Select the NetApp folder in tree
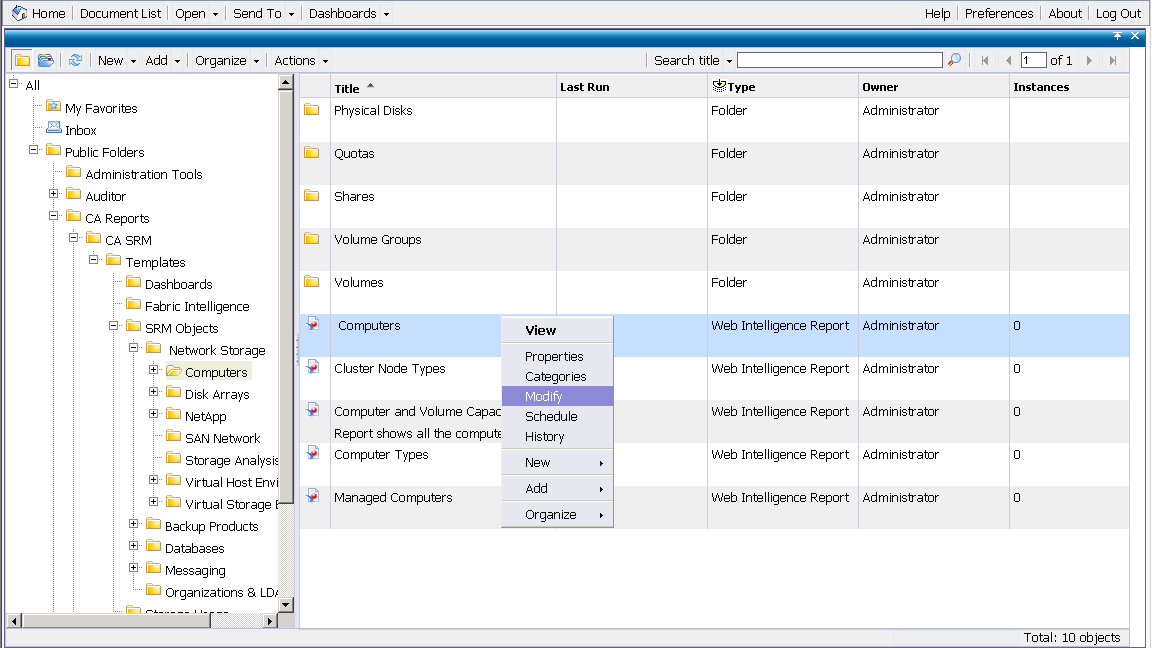1152x648 pixels. pyautogui.click(x=205, y=416)
